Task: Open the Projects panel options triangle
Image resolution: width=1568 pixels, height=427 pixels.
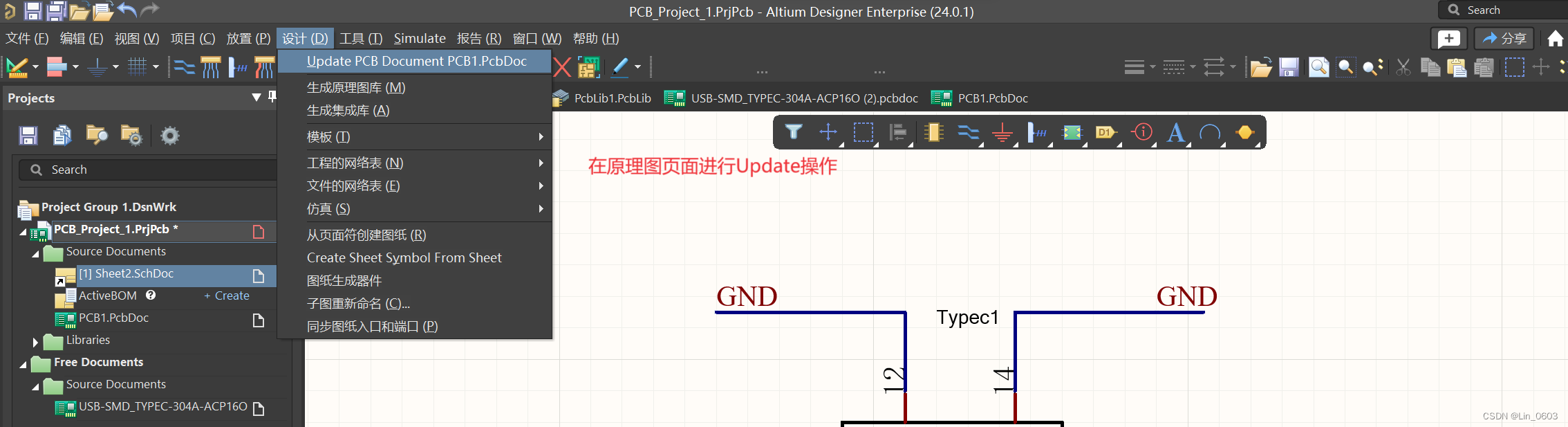Action: point(256,97)
